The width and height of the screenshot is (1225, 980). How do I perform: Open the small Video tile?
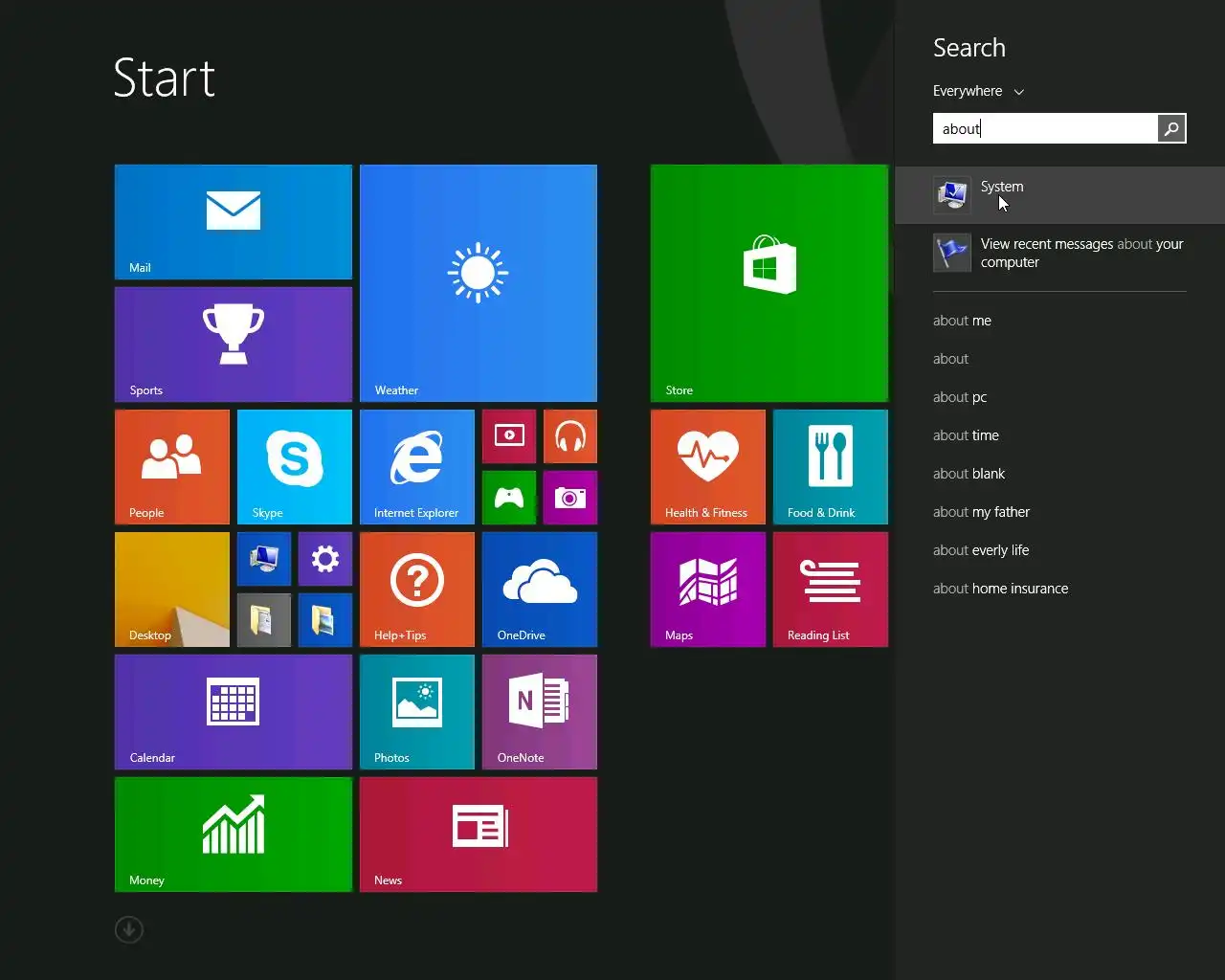pyautogui.click(x=509, y=436)
